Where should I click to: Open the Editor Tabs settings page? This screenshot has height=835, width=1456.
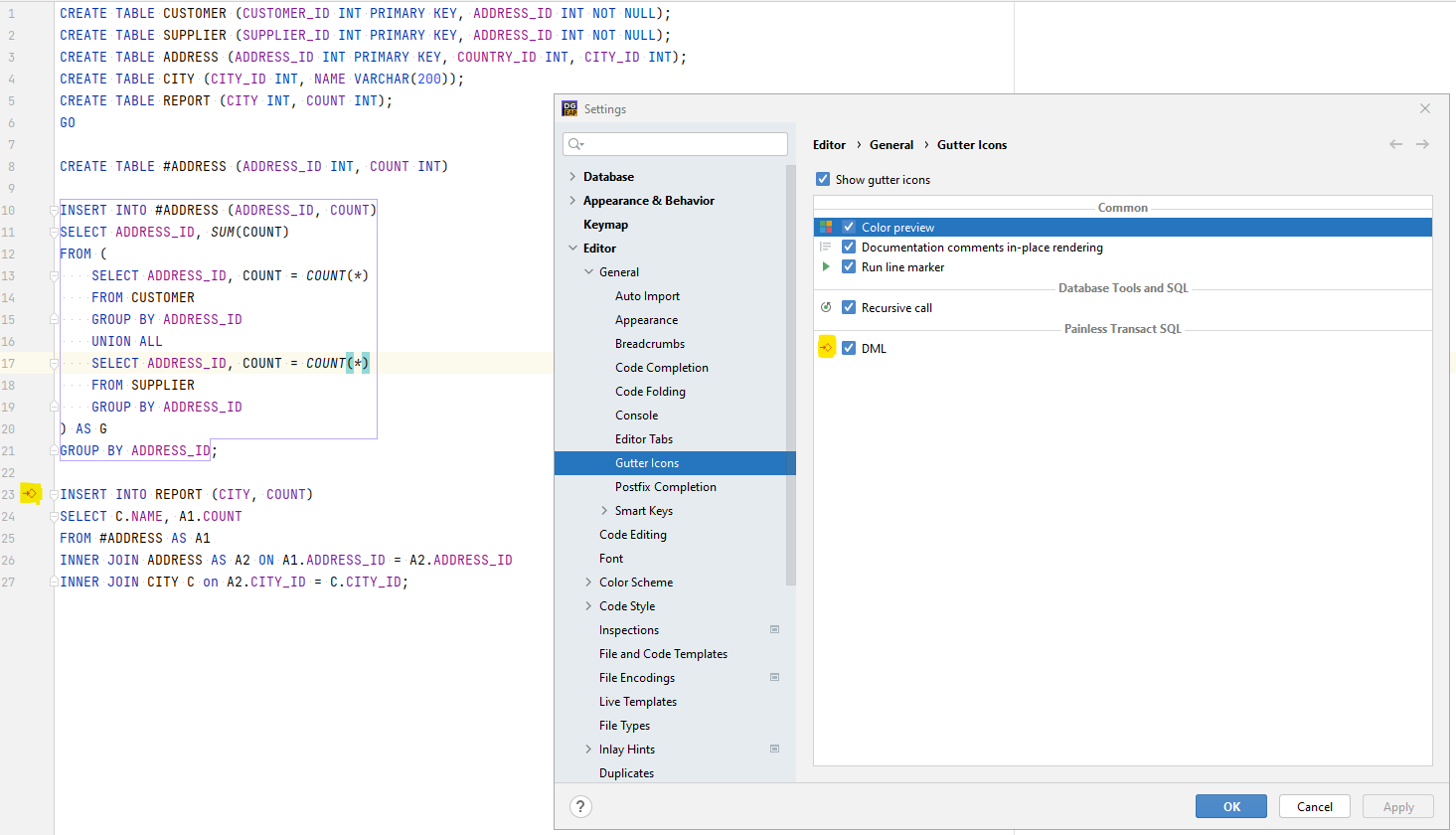coord(644,438)
